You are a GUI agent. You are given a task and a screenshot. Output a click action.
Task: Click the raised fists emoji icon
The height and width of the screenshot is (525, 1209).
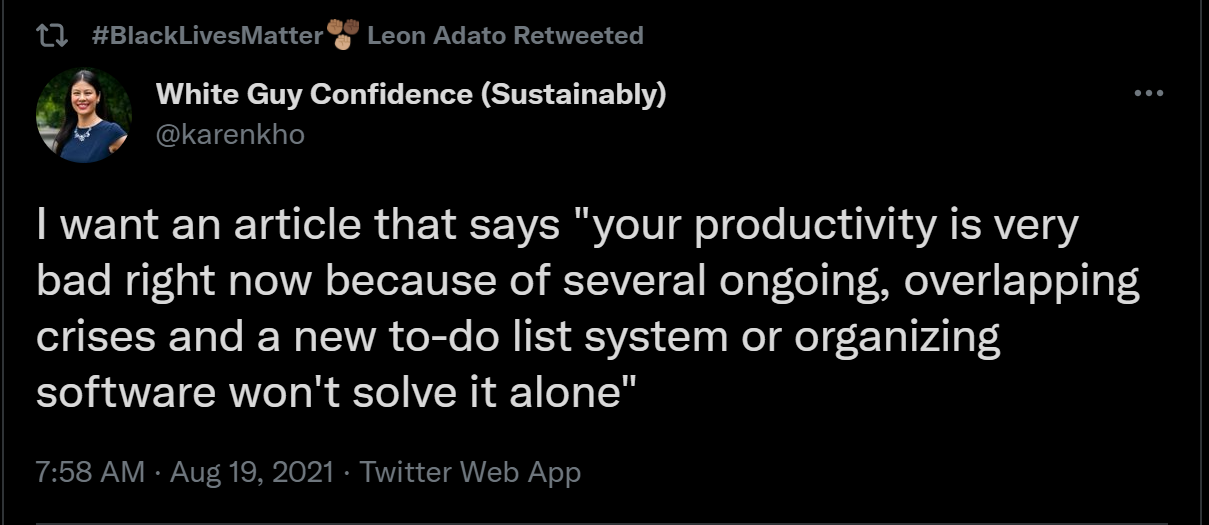pos(344,37)
